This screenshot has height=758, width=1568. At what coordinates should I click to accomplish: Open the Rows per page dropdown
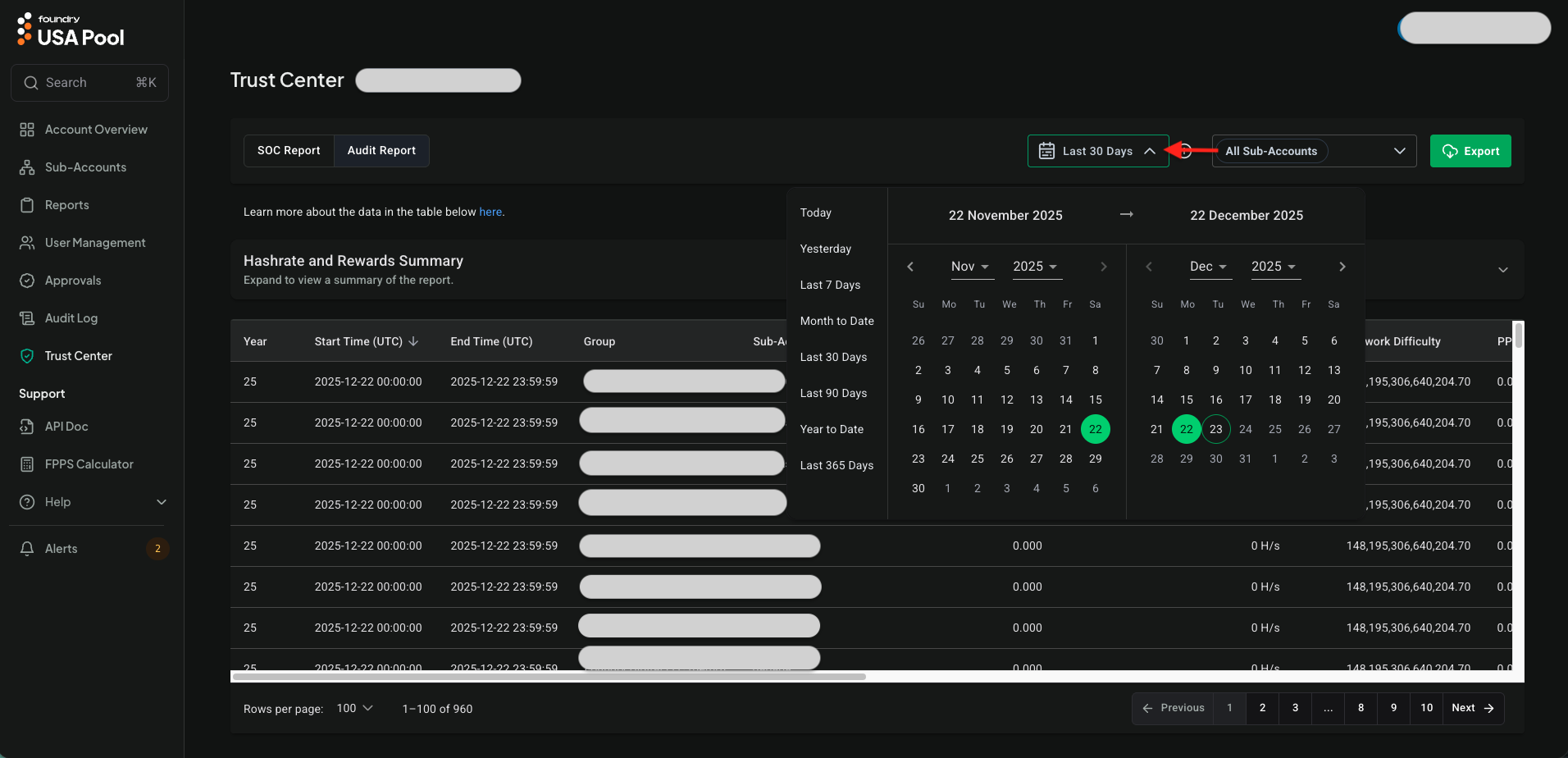point(355,708)
